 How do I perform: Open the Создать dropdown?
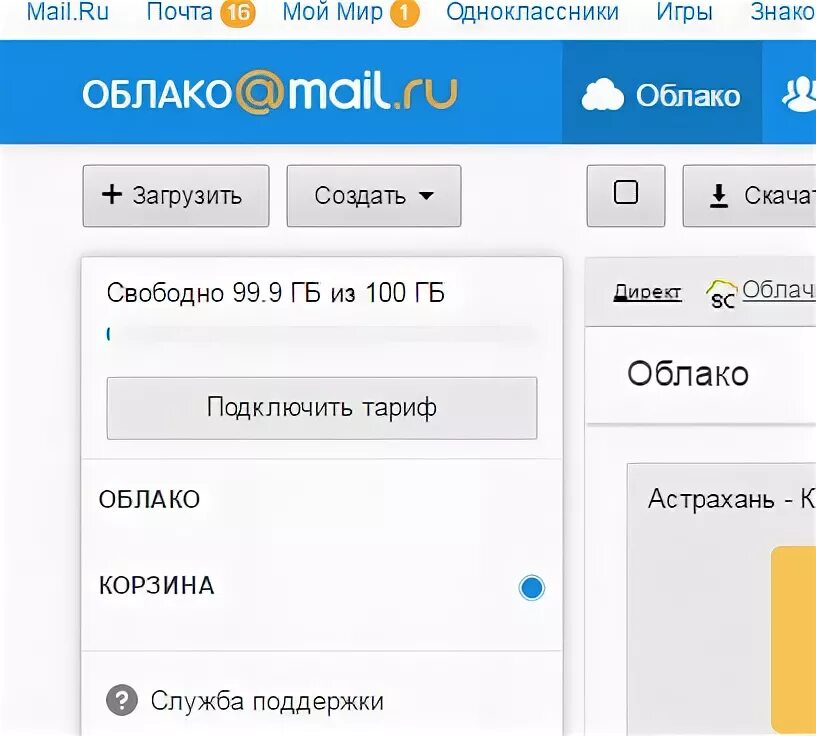[x=374, y=196]
